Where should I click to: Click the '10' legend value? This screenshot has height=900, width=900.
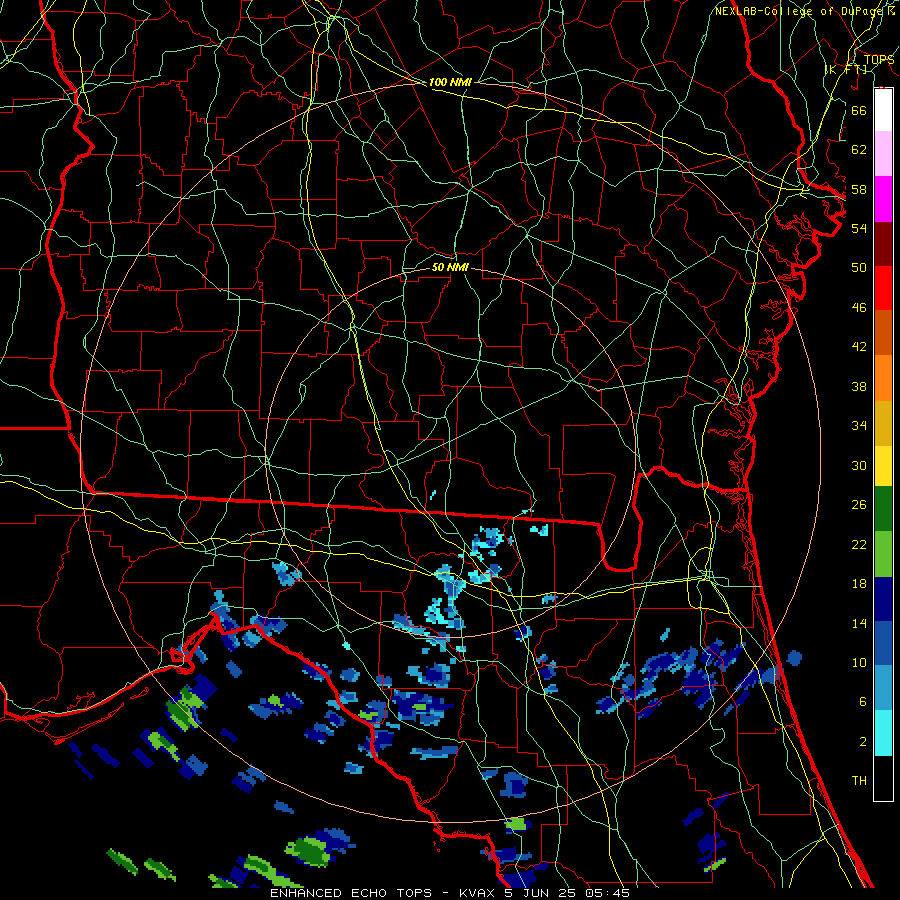pyautogui.click(x=859, y=663)
